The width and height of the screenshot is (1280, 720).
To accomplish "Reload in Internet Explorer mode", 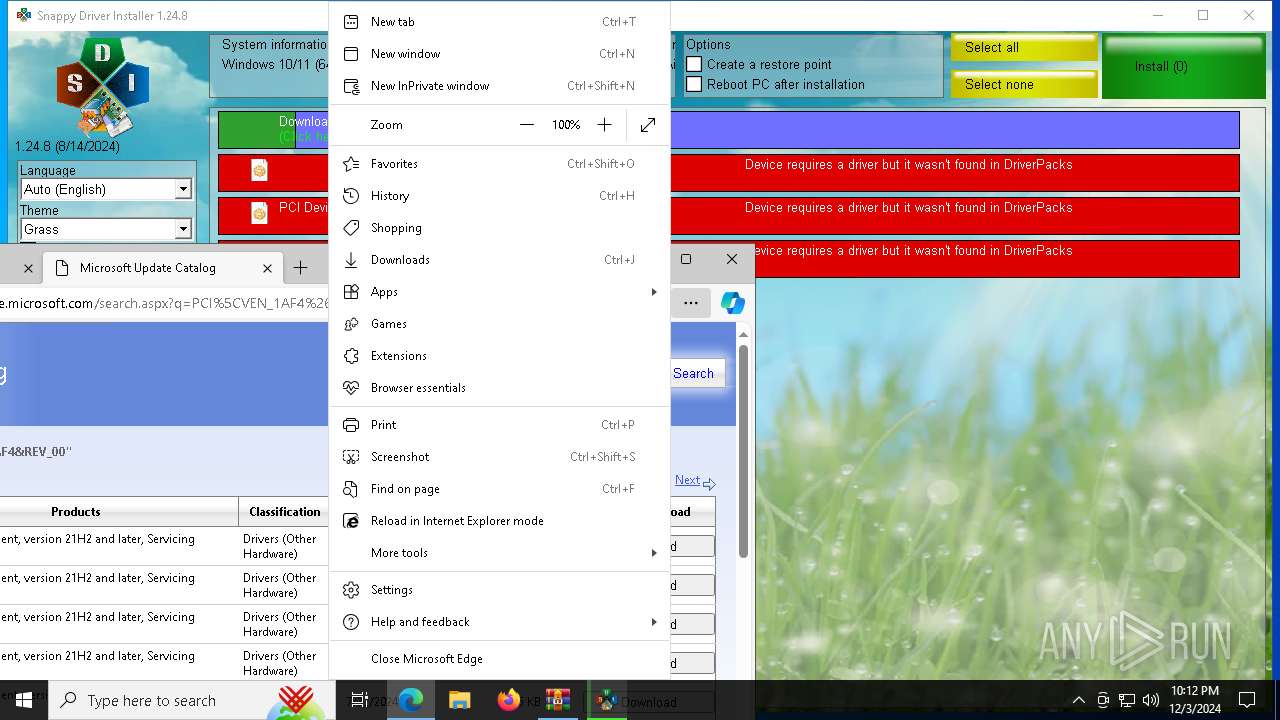I will coord(499,521).
